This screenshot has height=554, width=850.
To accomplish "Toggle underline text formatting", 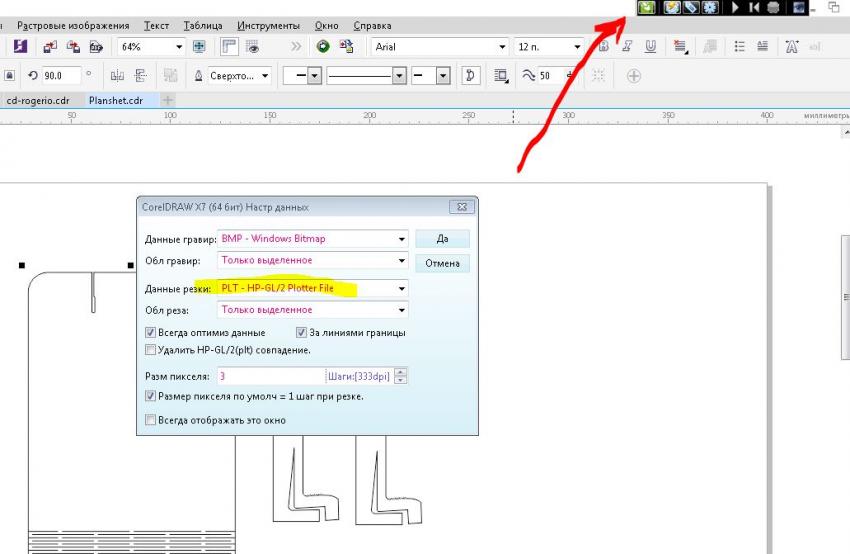I will [650, 47].
